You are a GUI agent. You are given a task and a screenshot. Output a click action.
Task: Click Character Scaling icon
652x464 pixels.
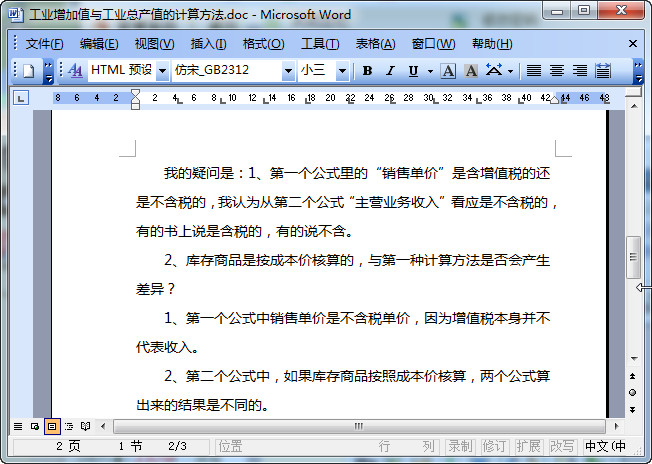(x=494, y=71)
